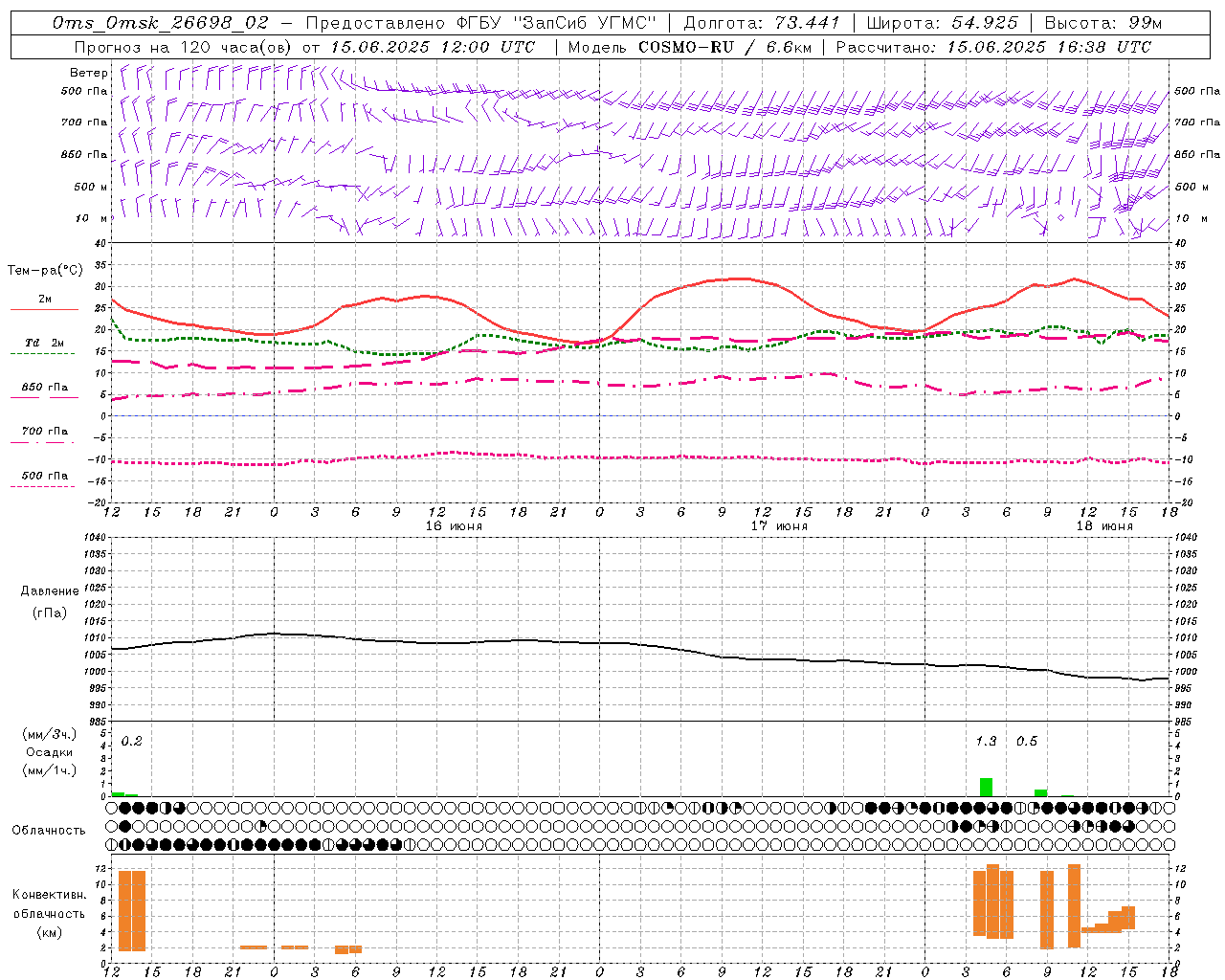Select the Рассчитано: 15.06.2025 16:38 UTC timestamp
The width and height of the screenshot is (1225, 980).
[993, 47]
